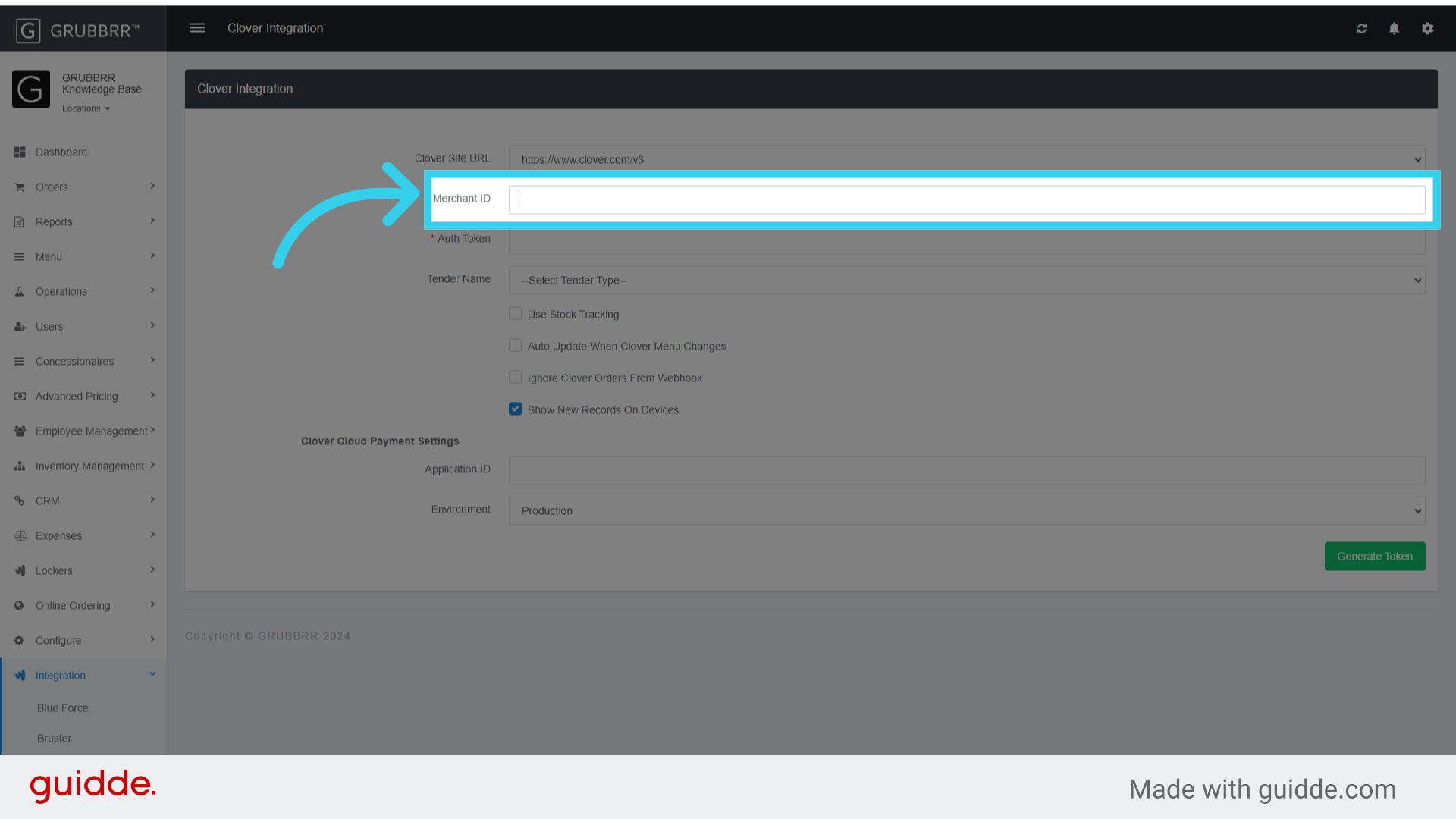Click the Menu list icon
This screenshot has width=1456, height=819.
coord(20,257)
